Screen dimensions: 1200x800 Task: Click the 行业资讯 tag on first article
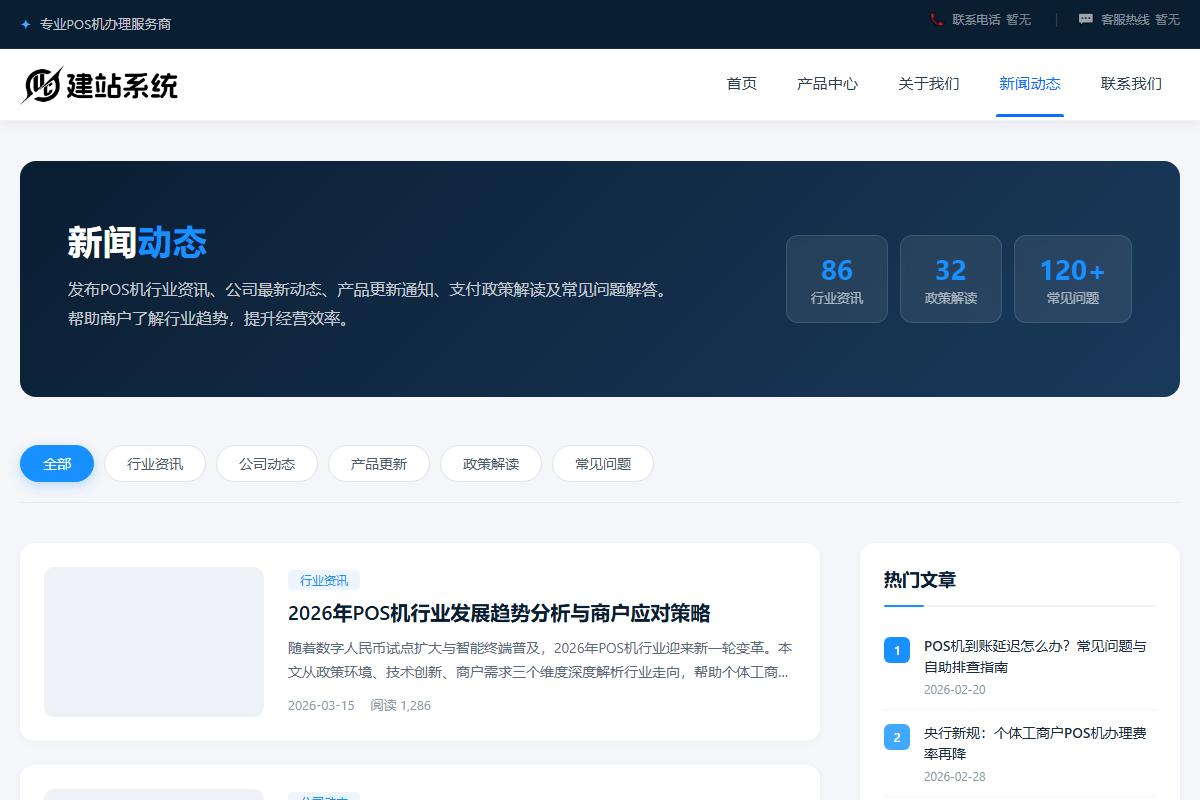tap(324, 580)
